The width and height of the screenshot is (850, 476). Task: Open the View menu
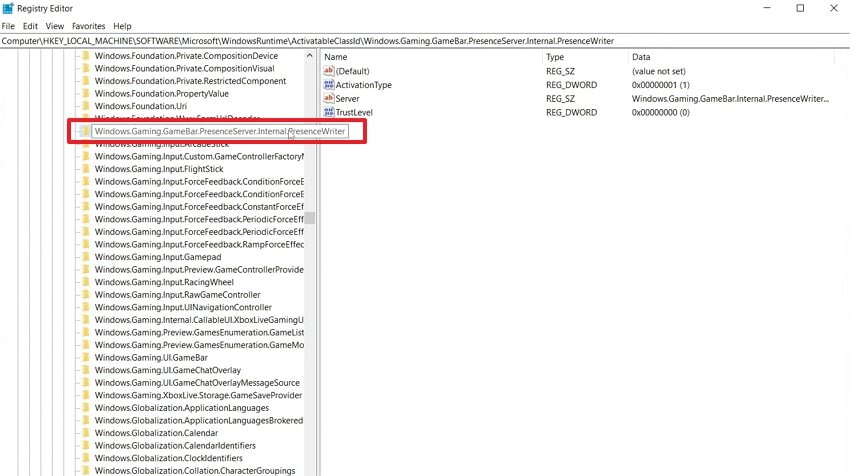point(55,26)
